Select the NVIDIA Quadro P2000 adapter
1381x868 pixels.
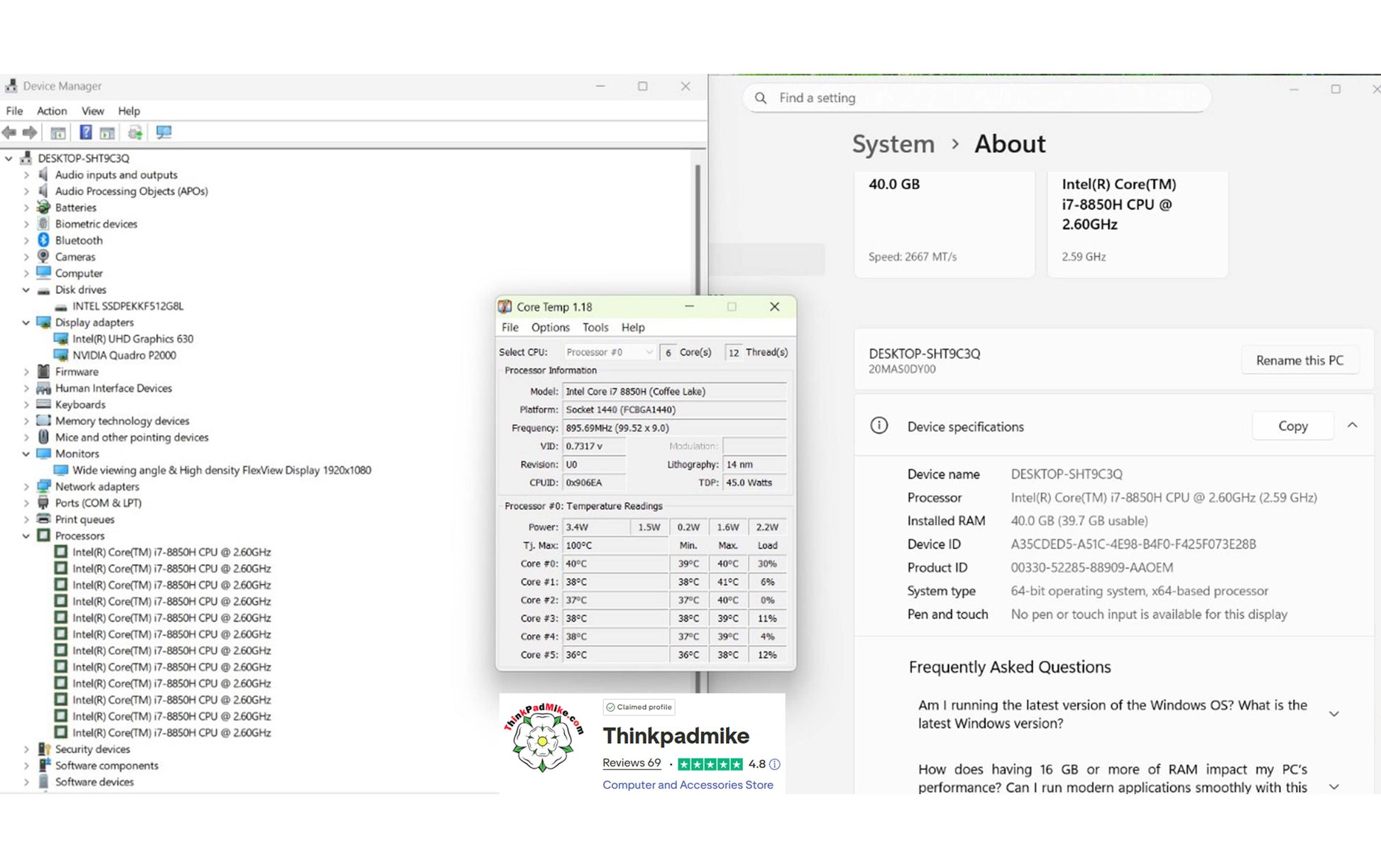[124, 356]
